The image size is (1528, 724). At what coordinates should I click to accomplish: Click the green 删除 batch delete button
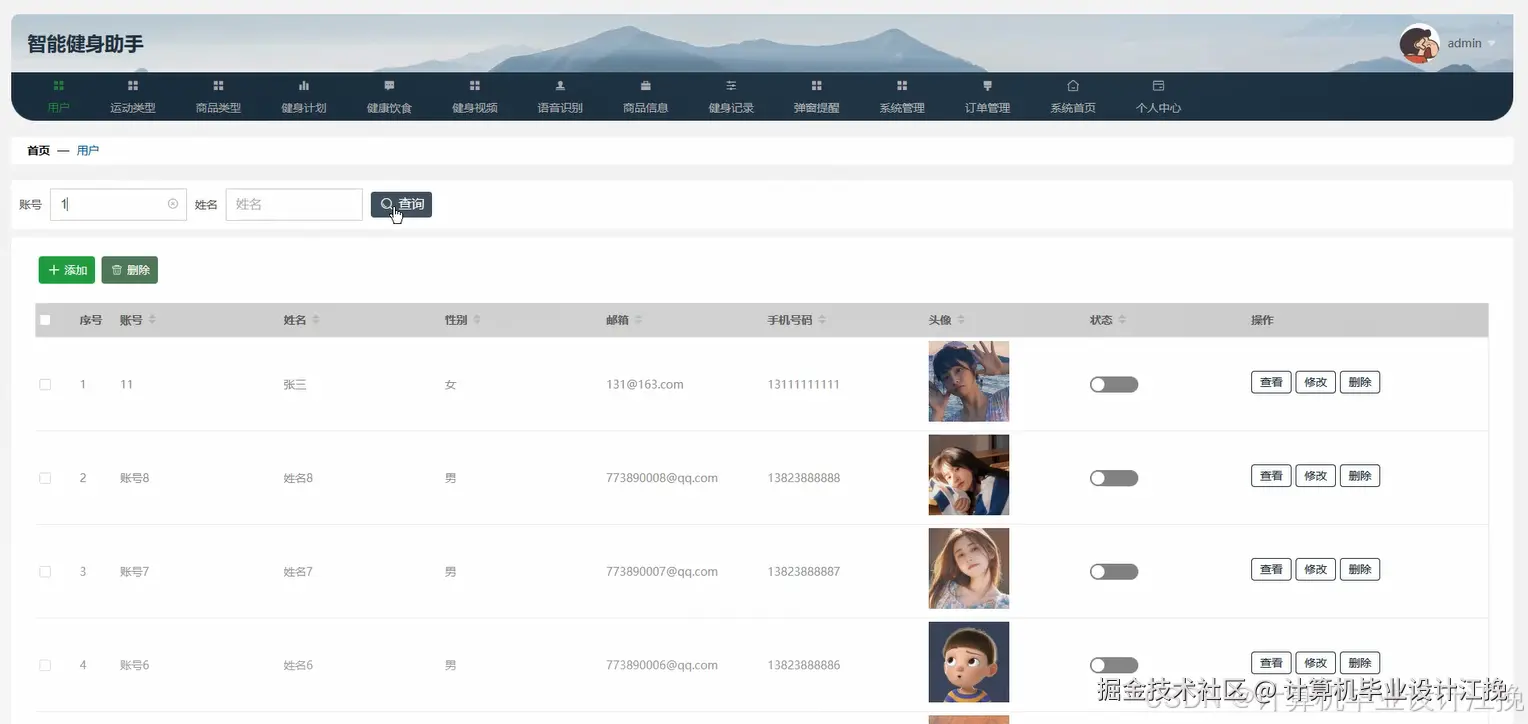tap(130, 270)
